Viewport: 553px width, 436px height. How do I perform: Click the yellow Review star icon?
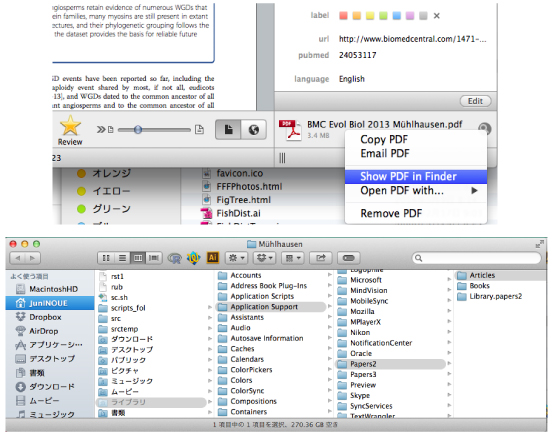(70, 126)
